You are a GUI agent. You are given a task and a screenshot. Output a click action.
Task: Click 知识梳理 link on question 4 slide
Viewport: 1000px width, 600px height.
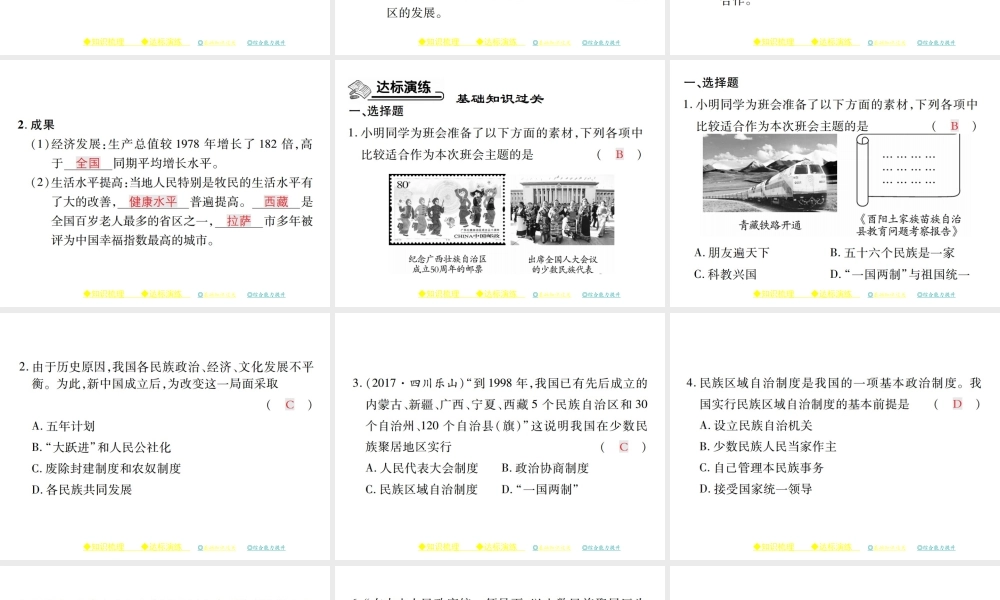774,547
